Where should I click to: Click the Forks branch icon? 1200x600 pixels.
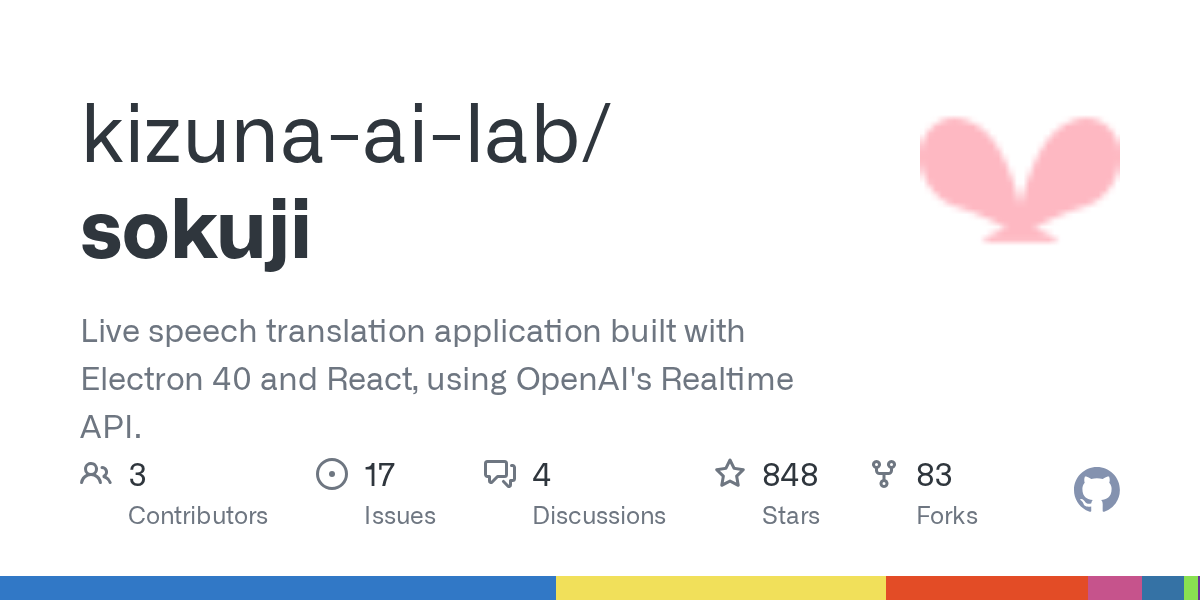click(884, 474)
